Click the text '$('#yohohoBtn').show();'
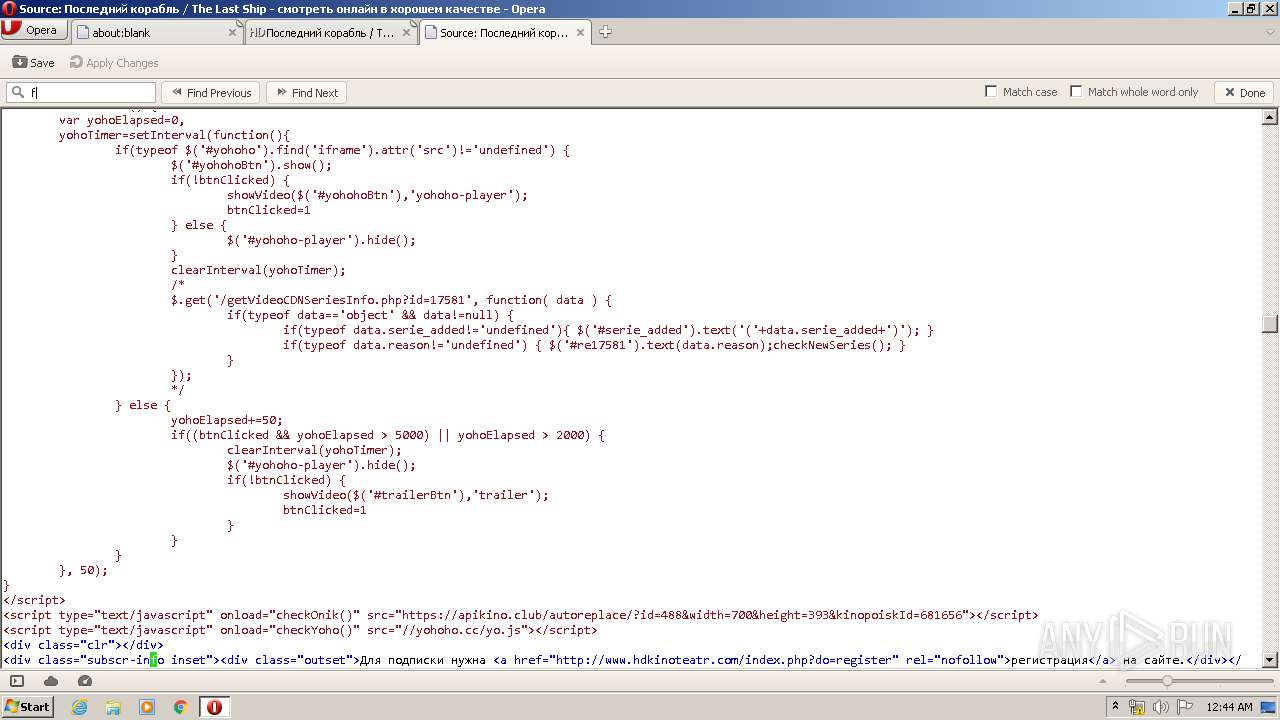 click(x=251, y=165)
